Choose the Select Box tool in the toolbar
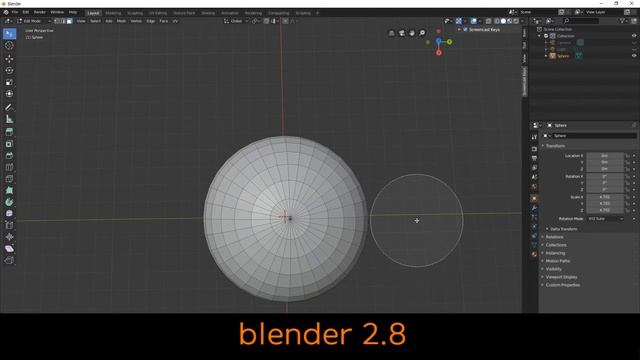 (x=9, y=34)
